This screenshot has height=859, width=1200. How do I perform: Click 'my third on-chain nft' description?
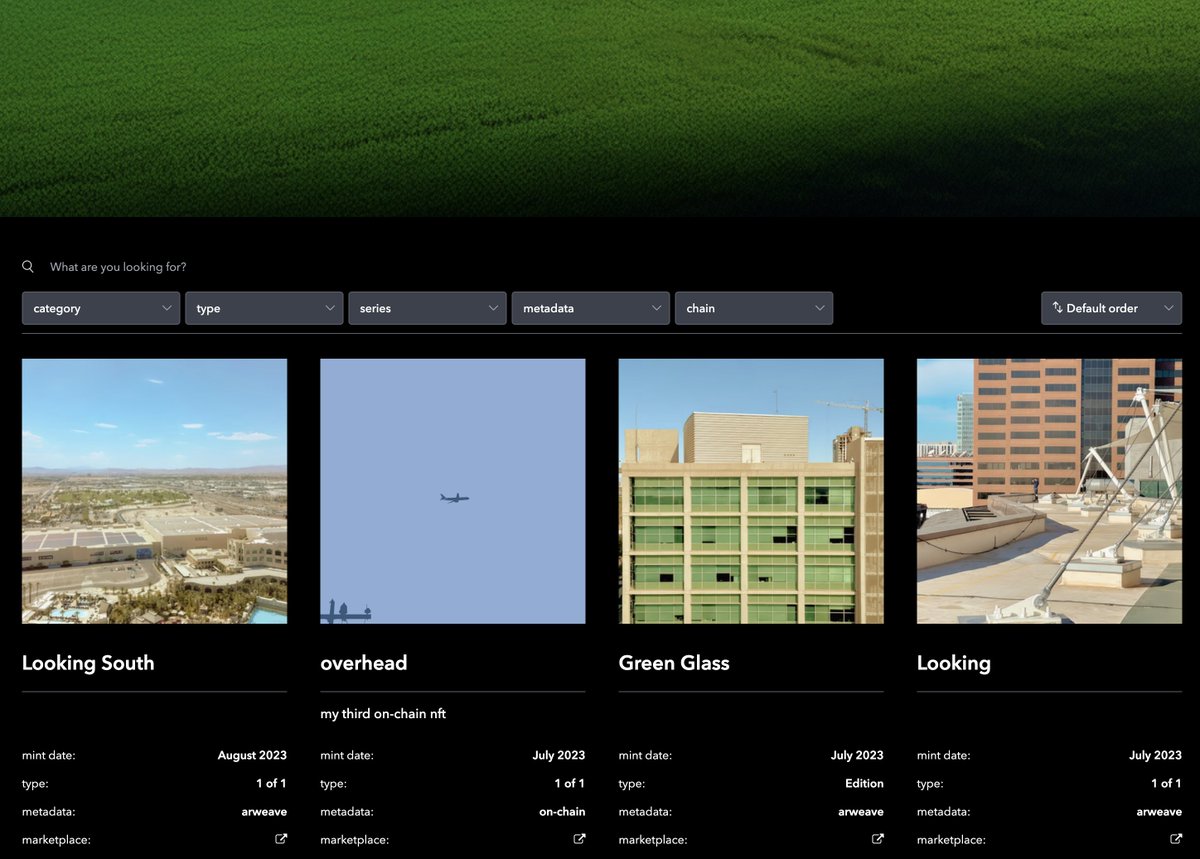(383, 714)
